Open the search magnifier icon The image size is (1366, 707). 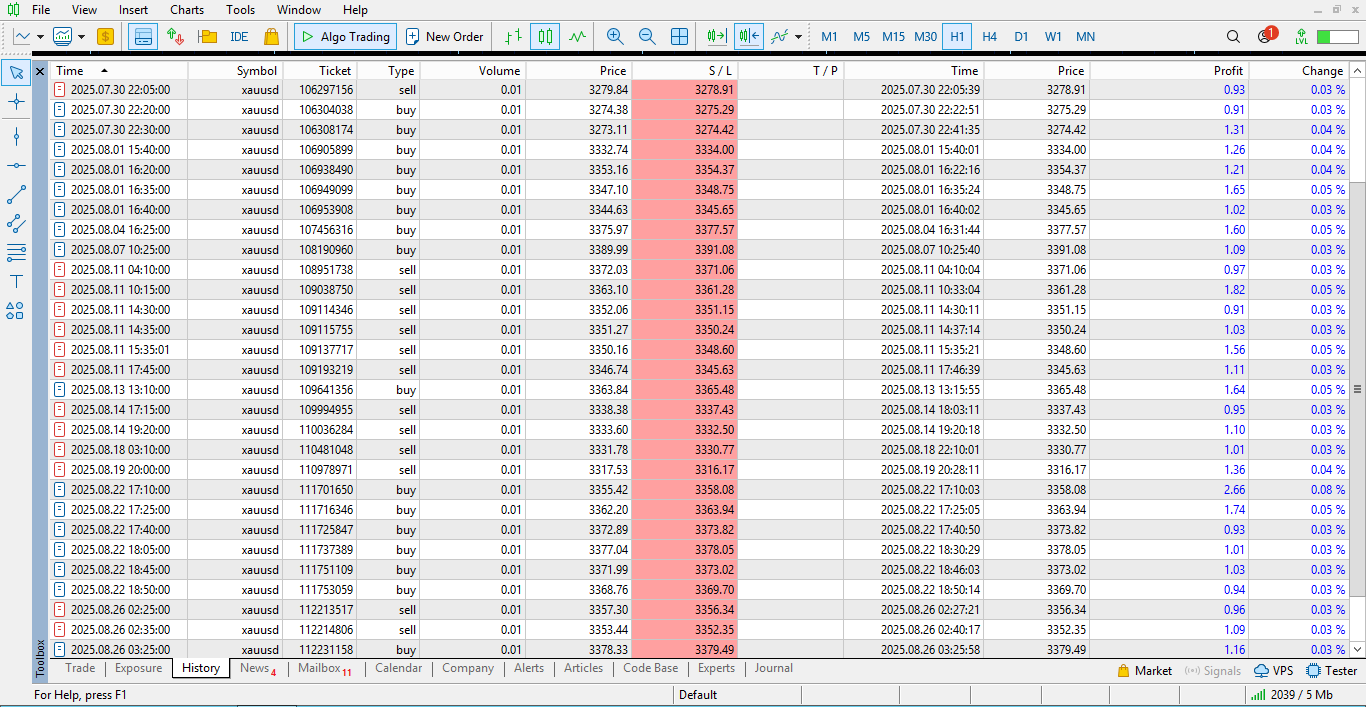(x=1233, y=37)
